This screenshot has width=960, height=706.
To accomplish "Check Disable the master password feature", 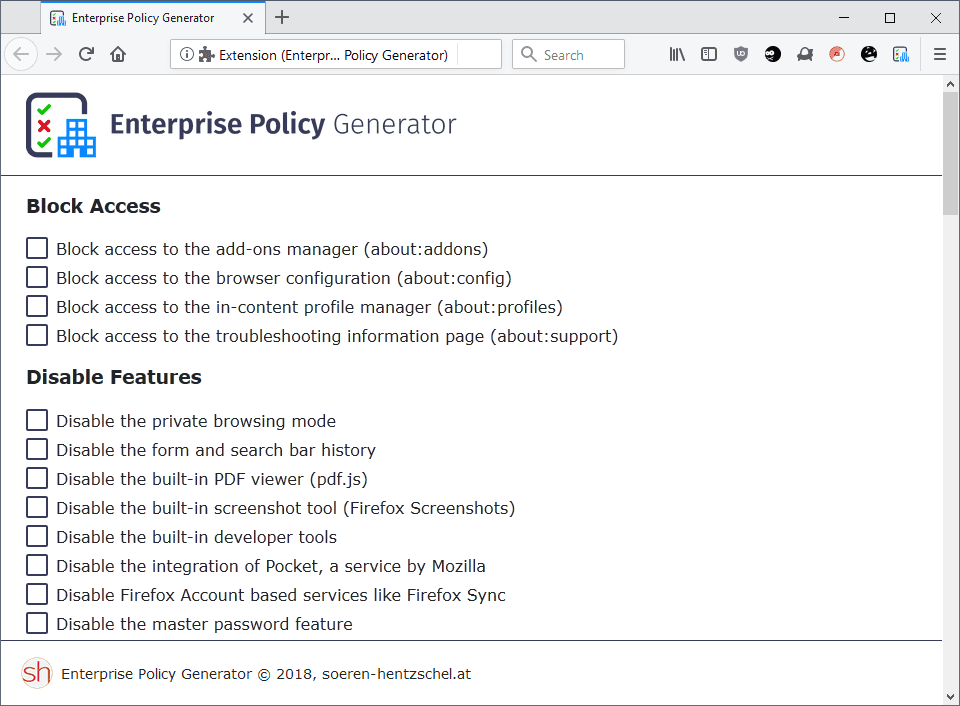I will [x=37, y=624].
